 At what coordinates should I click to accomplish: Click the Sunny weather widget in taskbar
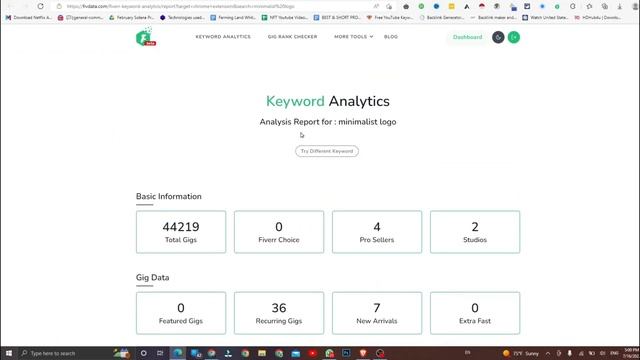521,353
